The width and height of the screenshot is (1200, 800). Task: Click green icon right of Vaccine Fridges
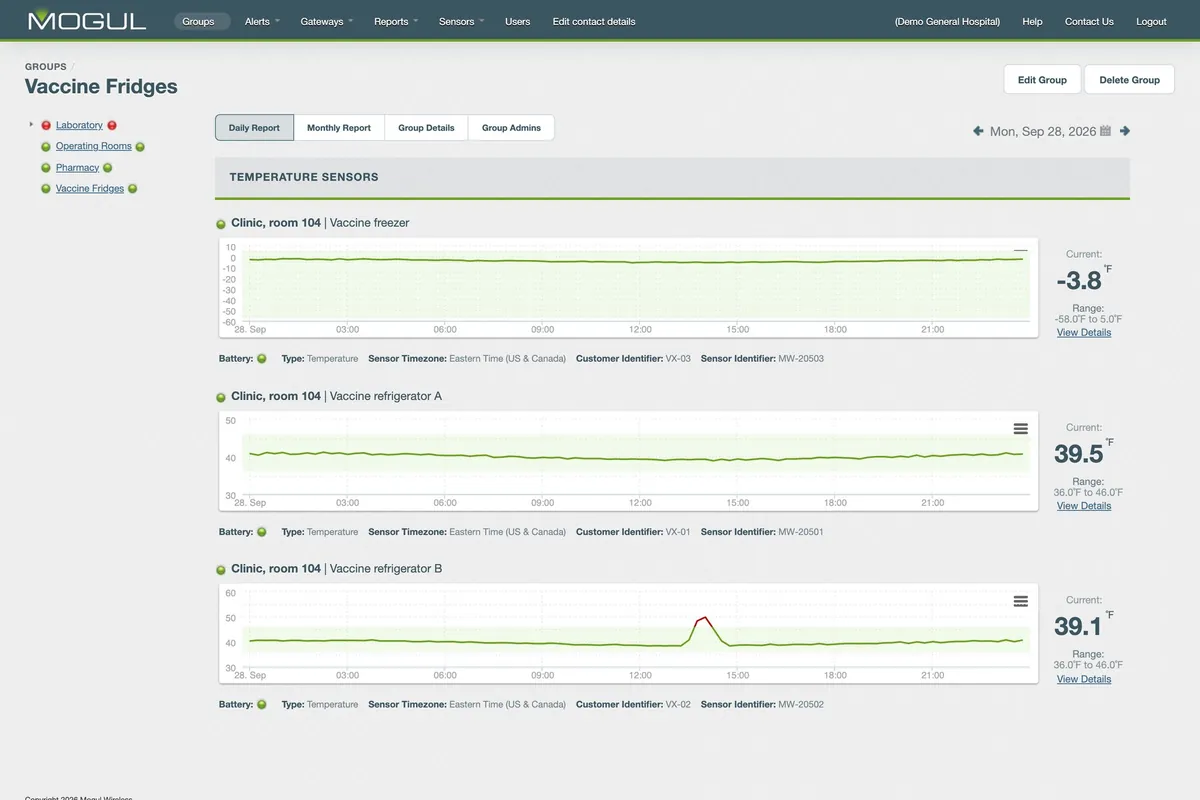(x=133, y=189)
